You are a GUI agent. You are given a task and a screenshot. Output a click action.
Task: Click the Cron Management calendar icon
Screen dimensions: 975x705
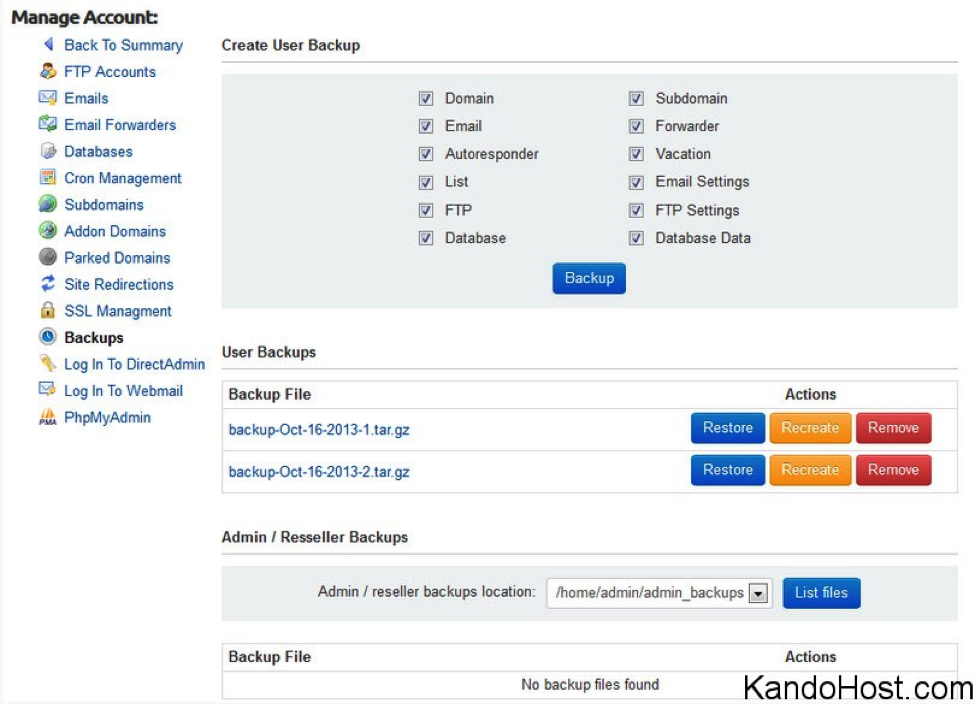click(48, 177)
